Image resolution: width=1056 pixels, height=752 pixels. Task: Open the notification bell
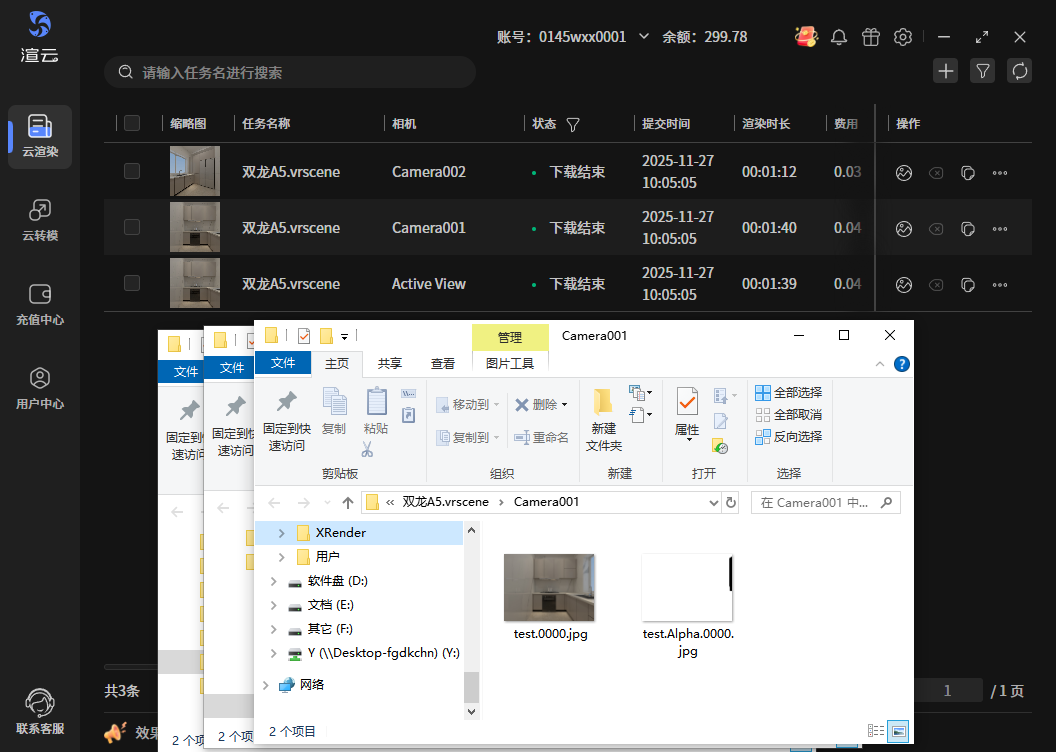point(839,37)
